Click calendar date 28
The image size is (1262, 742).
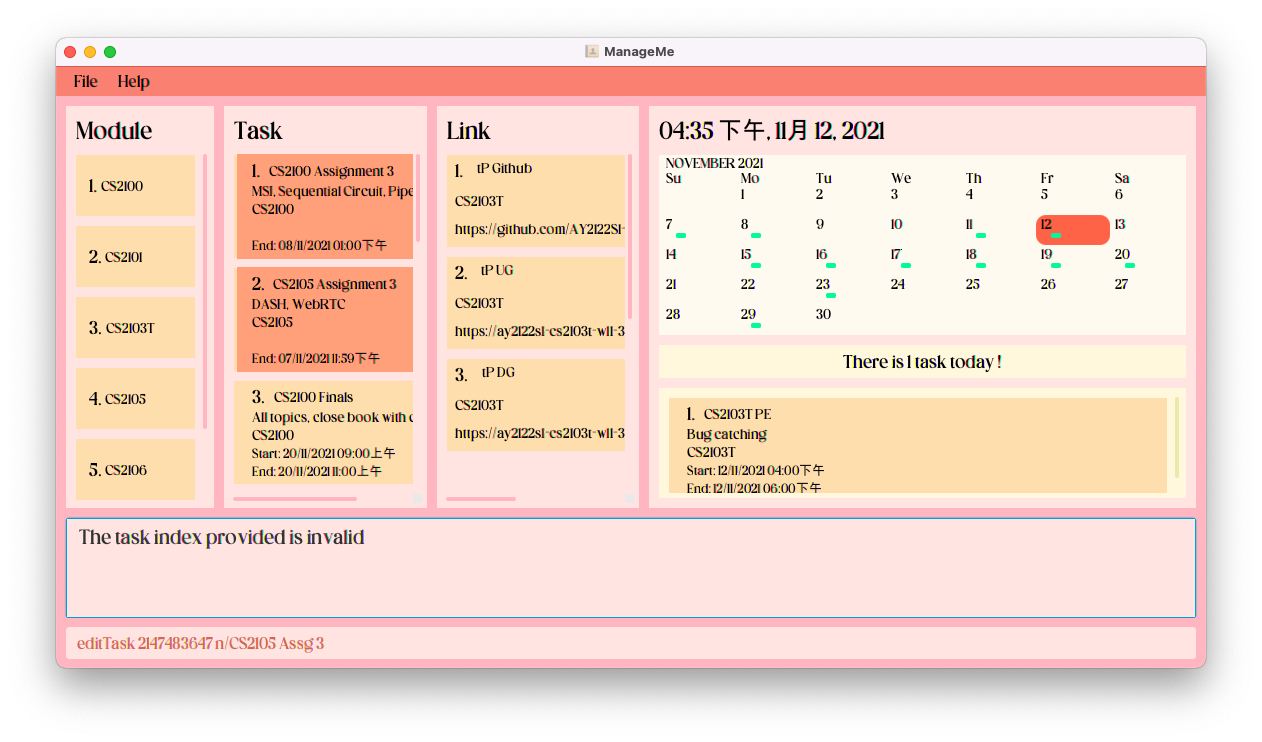coord(672,314)
